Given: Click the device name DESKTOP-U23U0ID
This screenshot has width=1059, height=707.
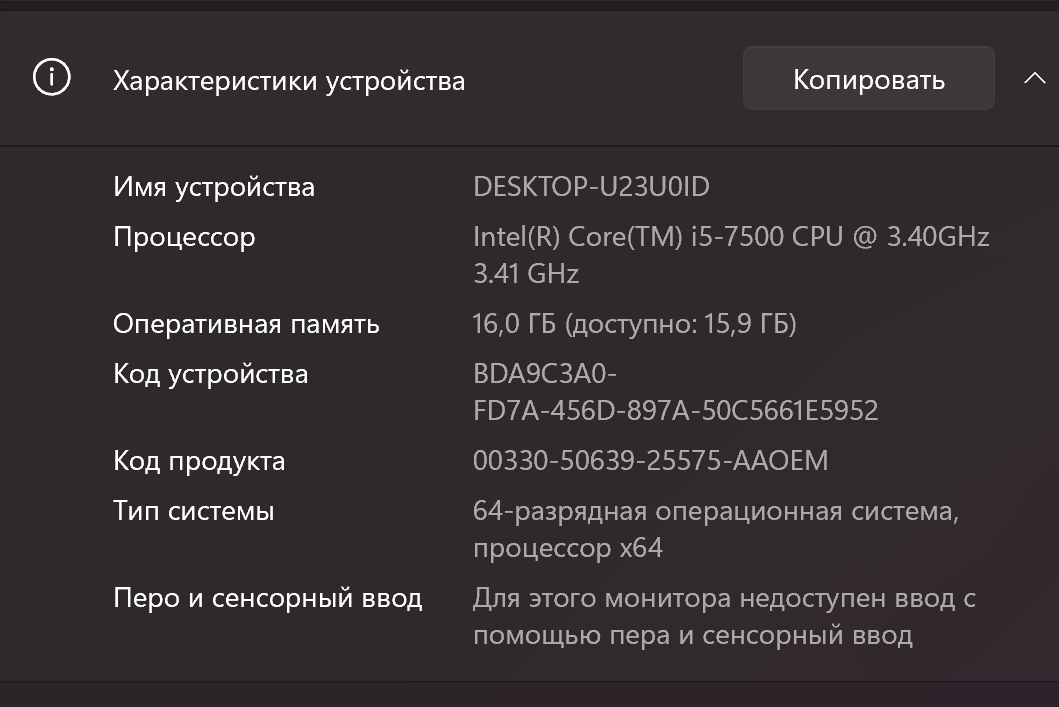Looking at the screenshot, I should coord(591,187).
